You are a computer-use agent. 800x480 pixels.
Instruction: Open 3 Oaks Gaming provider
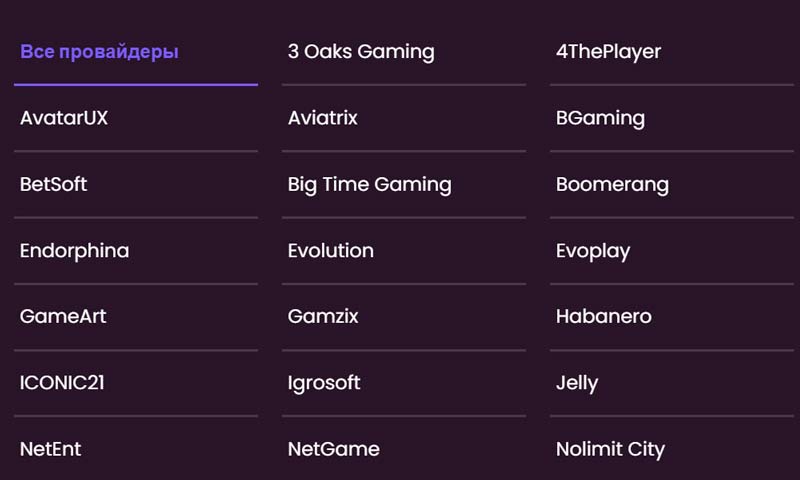(361, 52)
